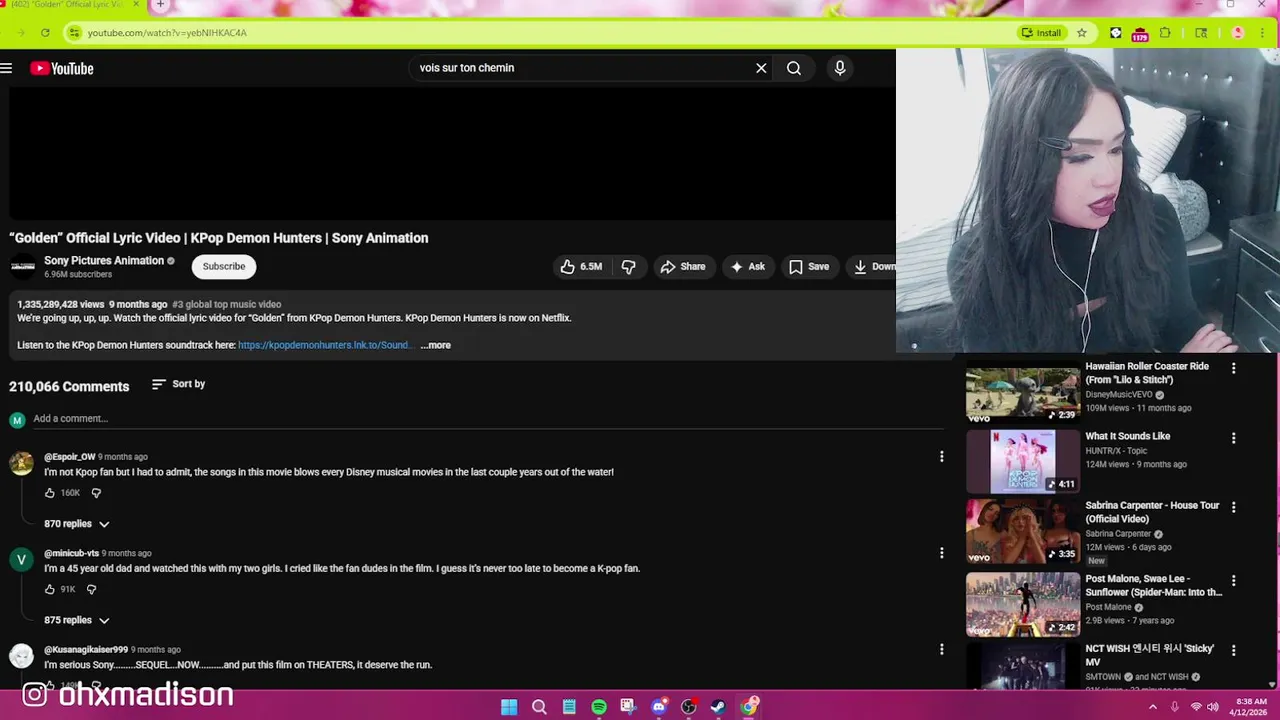Clear the search box with X
Screen dimensions: 1280x720
pos(761,68)
